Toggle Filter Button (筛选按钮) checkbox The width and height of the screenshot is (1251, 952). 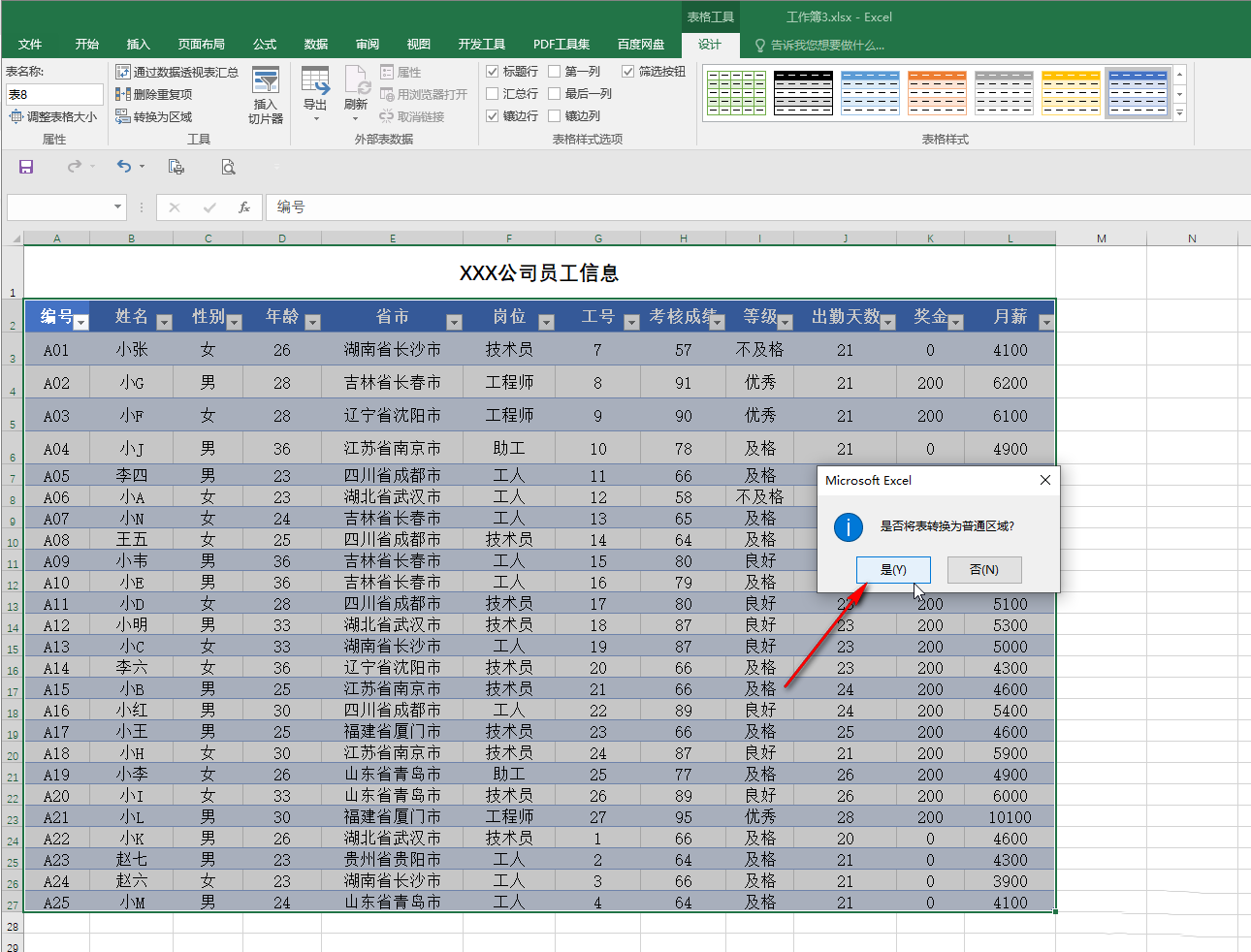point(628,72)
